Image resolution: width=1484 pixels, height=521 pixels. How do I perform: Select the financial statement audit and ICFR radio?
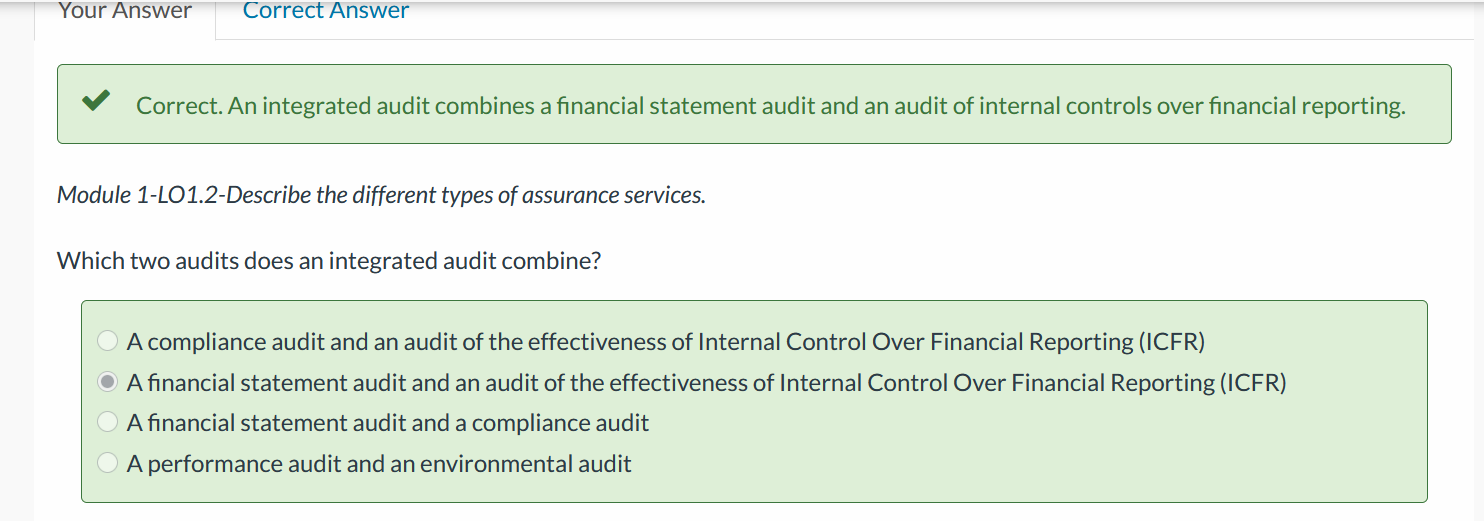tap(108, 382)
